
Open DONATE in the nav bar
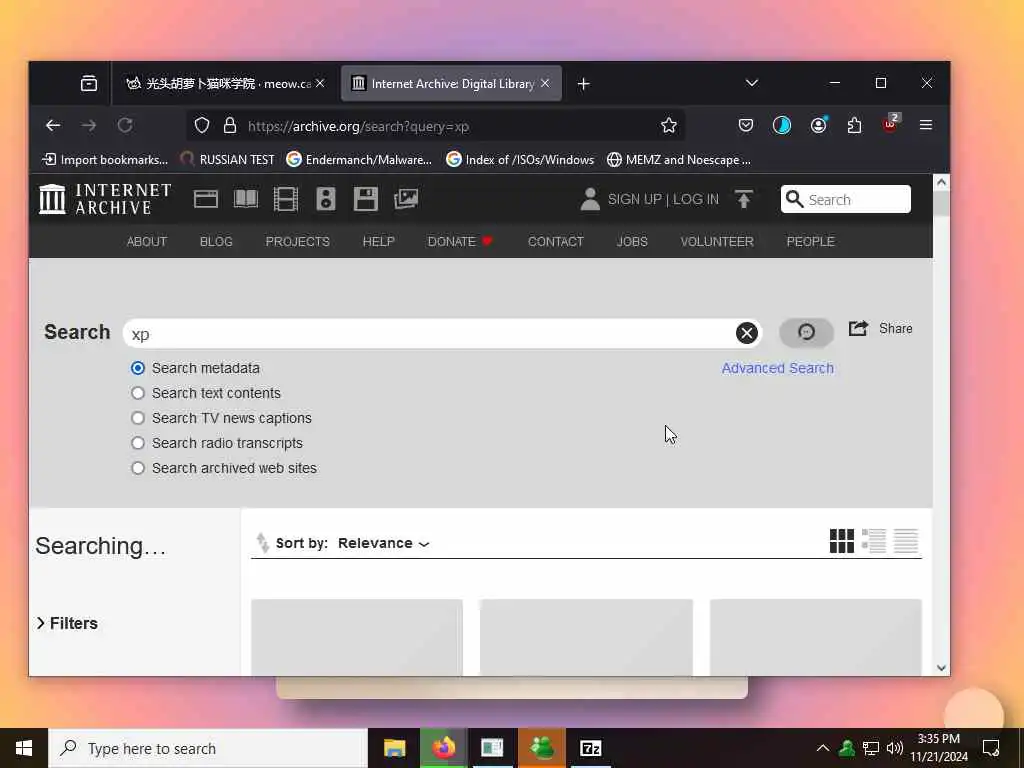[x=460, y=242]
